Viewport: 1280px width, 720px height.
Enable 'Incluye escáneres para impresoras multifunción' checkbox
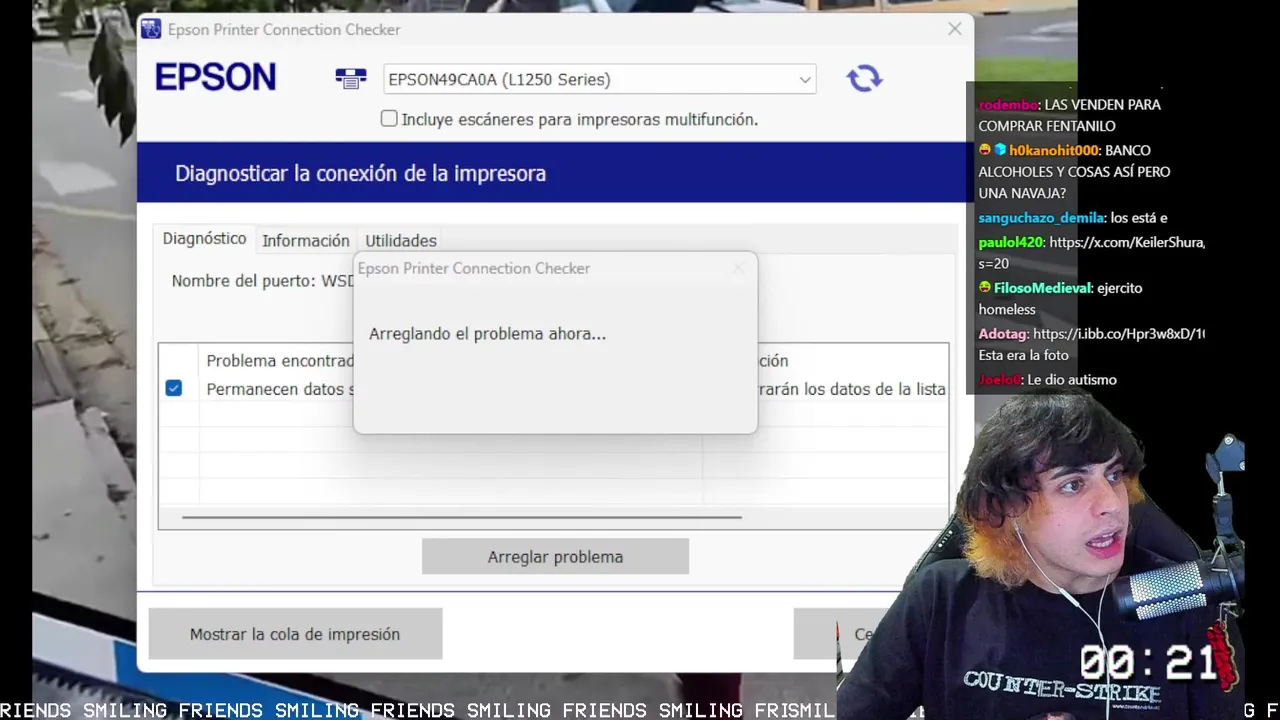tap(389, 119)
